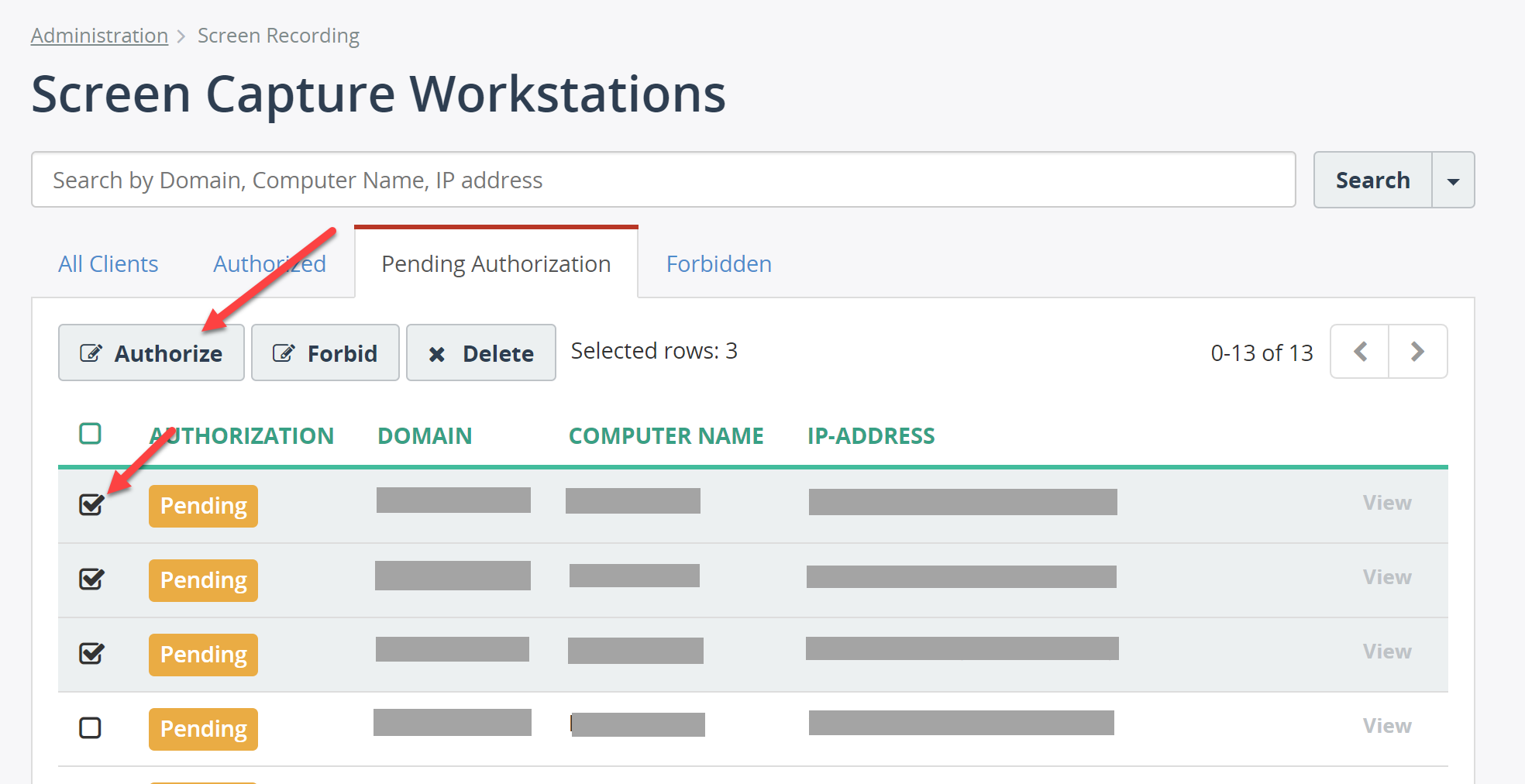Open the Administration breadcrumb link

click(x=99, y=35)
